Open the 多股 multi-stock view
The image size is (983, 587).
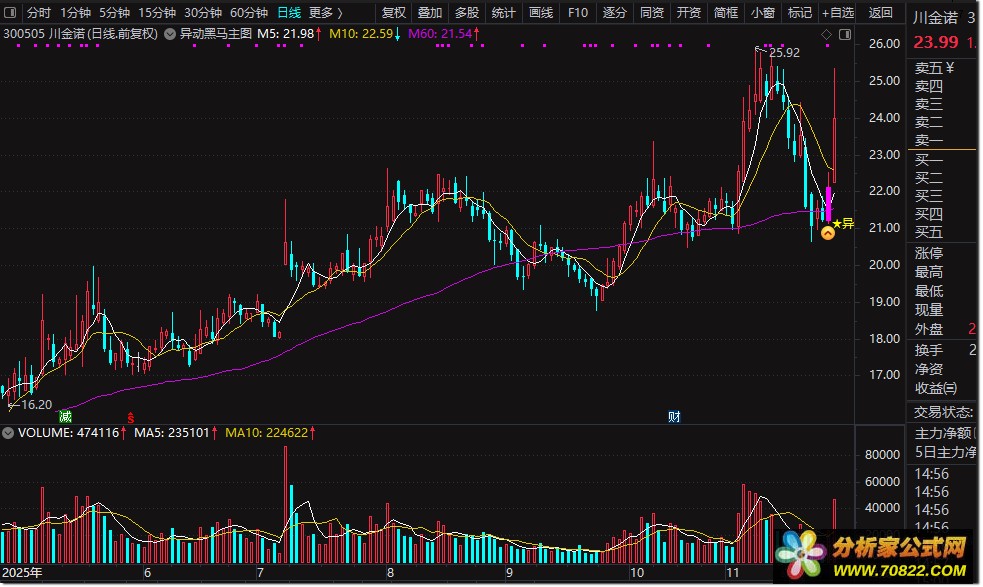(x=467, y=13)
